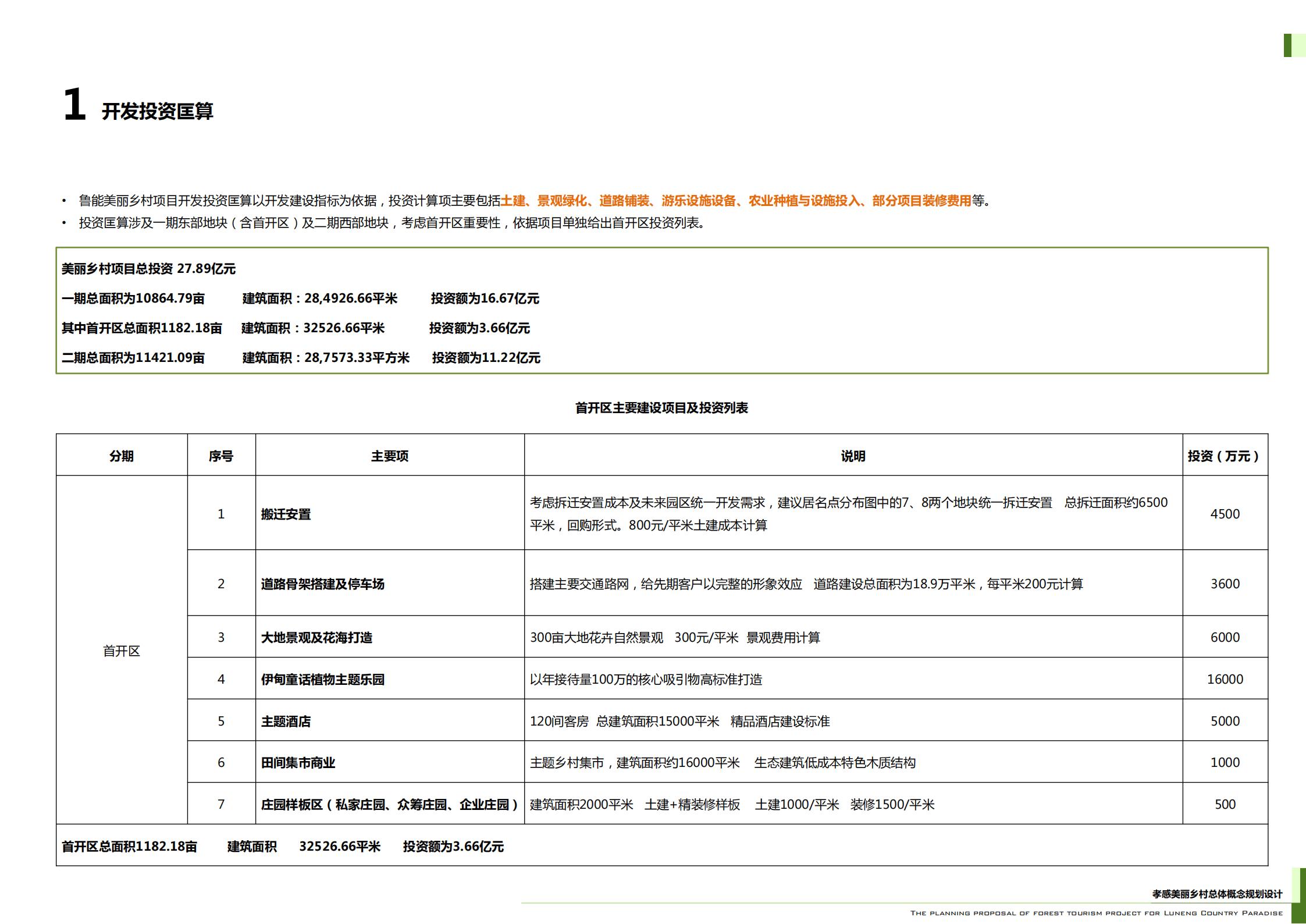The image size is (1306, 924).
Task: Click sequence number 7 in 序号 column
Action: pos(221,804)
